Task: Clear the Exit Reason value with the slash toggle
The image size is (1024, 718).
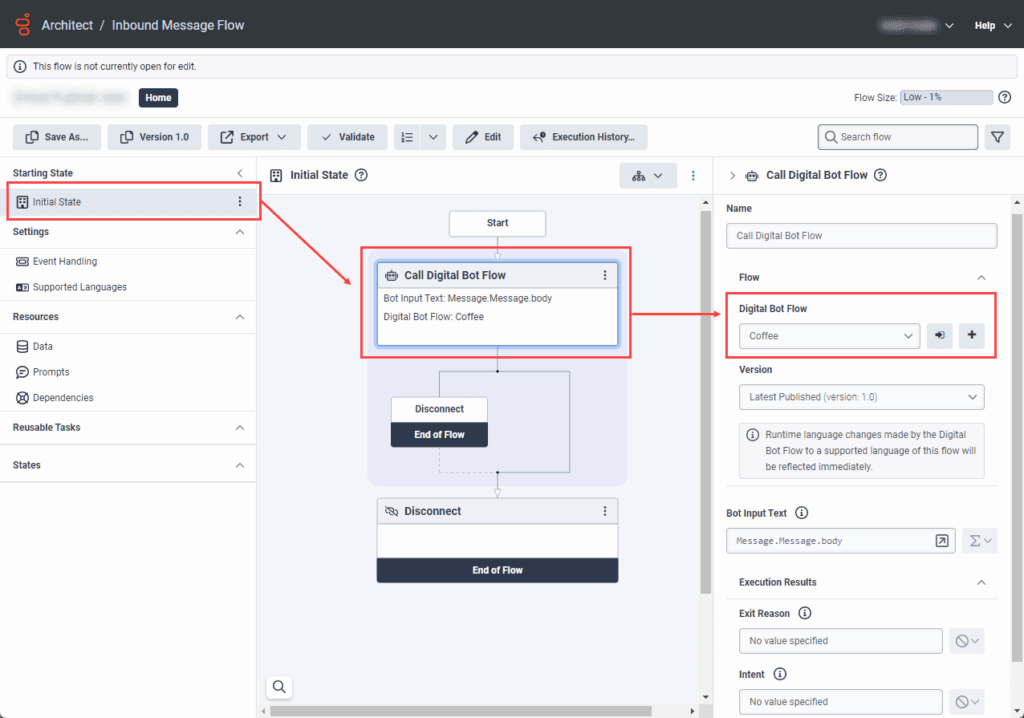Action: 966,641
